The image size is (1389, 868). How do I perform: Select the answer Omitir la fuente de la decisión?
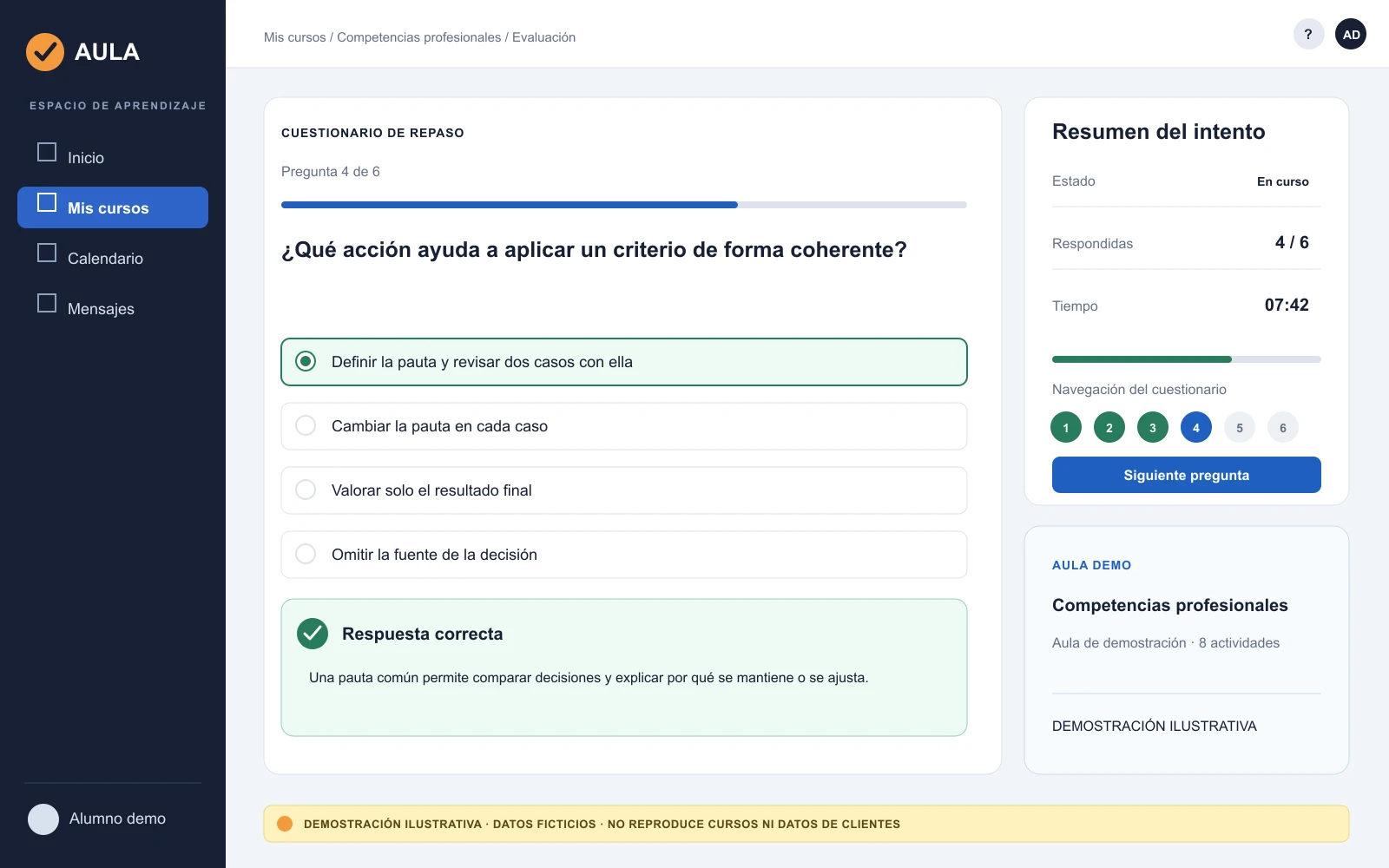click(x=624, y=555)
